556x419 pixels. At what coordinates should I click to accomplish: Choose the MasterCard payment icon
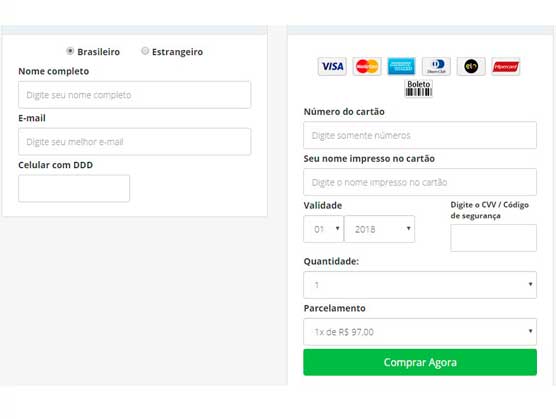tap(367, 66)
